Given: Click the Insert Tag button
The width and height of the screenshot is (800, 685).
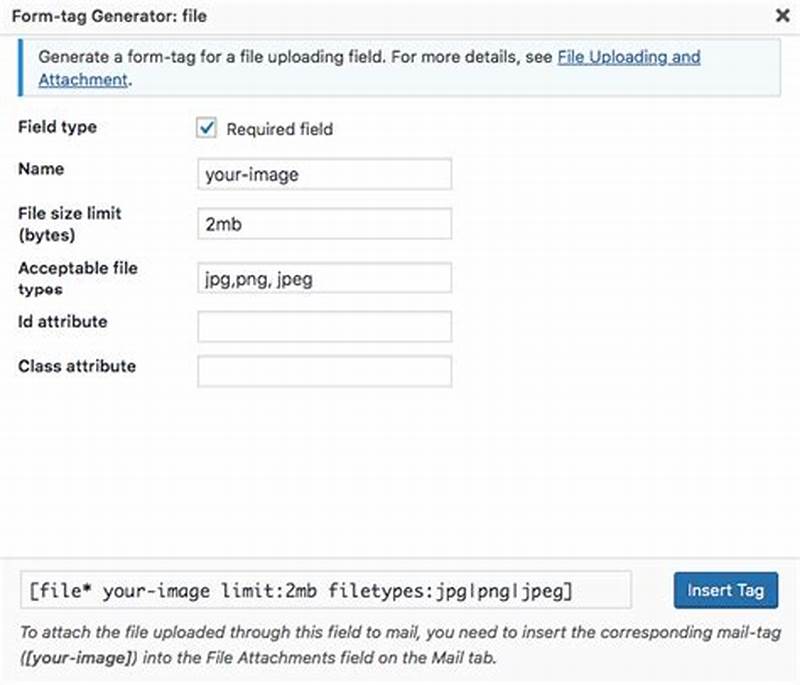Looking at the screenshot, I should (726, 590).
